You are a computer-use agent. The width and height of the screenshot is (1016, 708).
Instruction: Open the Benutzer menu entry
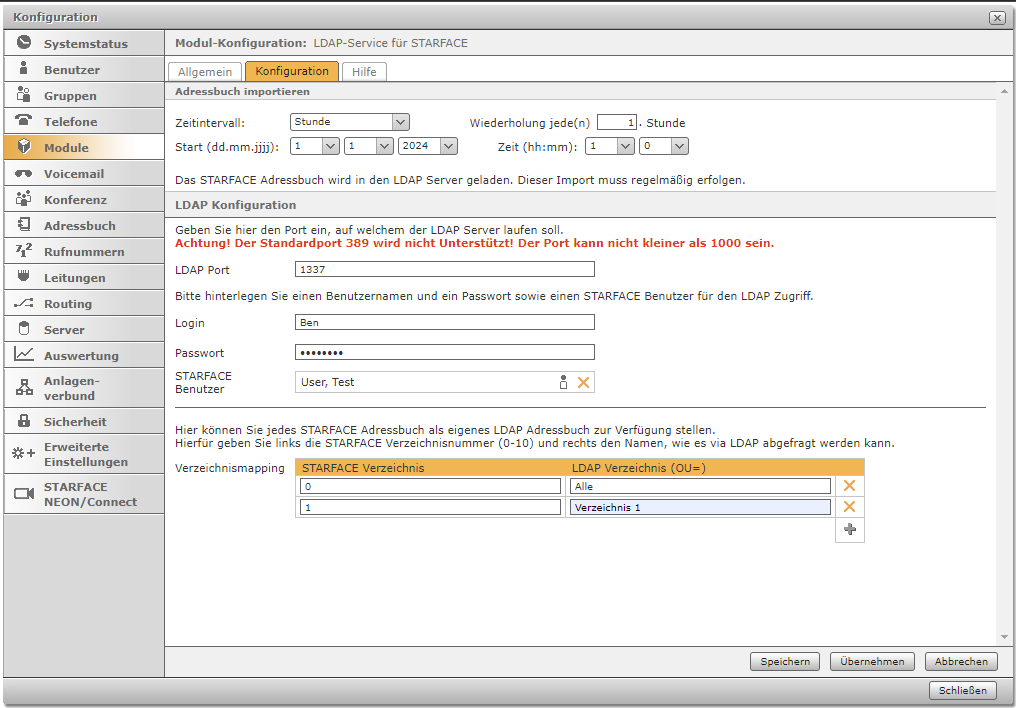point(84,69)
